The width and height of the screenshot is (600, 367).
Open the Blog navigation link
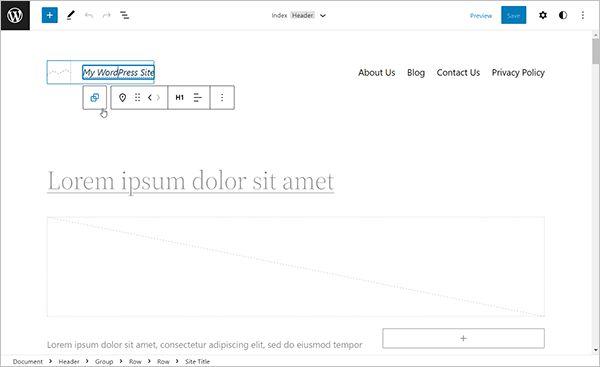[416, 73]
